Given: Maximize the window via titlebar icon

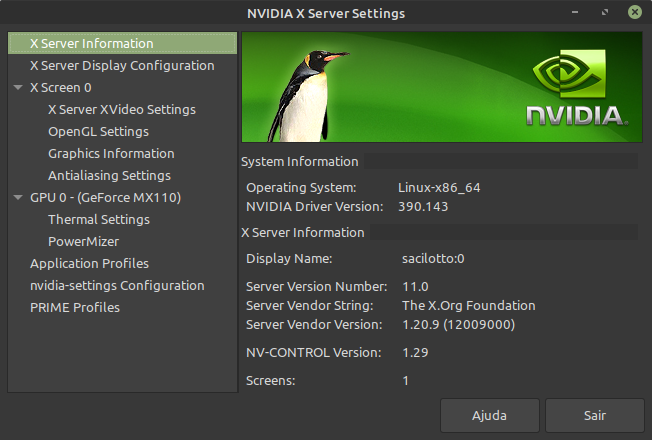Looking at the screenshot, I should click(x=605, y=12).
